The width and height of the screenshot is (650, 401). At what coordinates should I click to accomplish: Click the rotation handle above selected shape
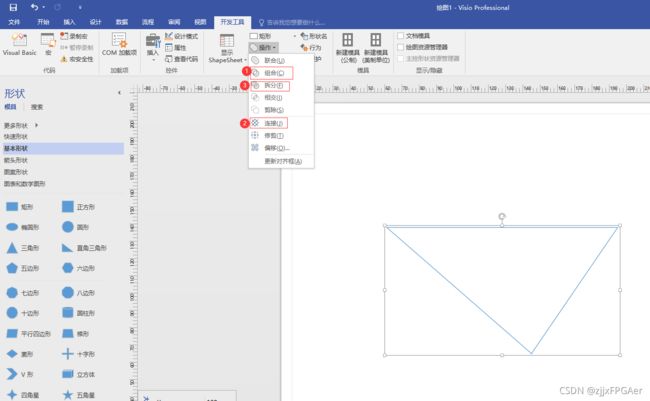pyautogui.click(x=502, y=216)
